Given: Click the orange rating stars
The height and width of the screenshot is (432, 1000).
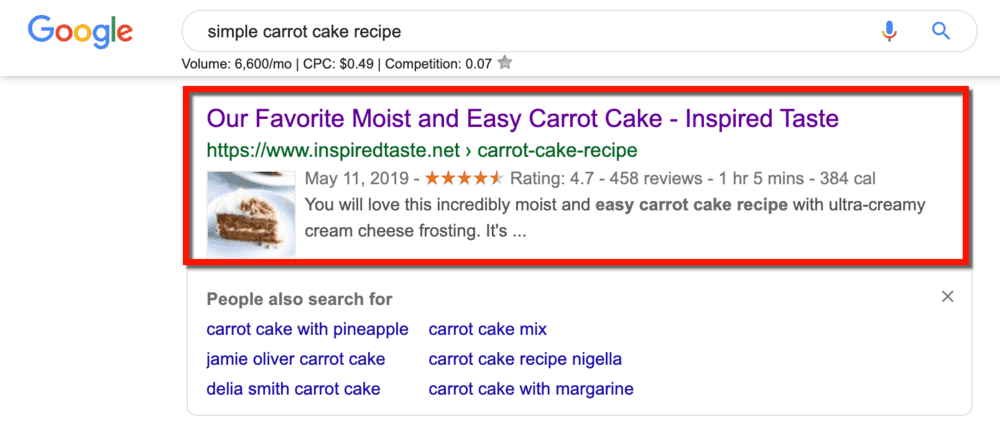Looking at the screenshot, I should tap(464, 179).
